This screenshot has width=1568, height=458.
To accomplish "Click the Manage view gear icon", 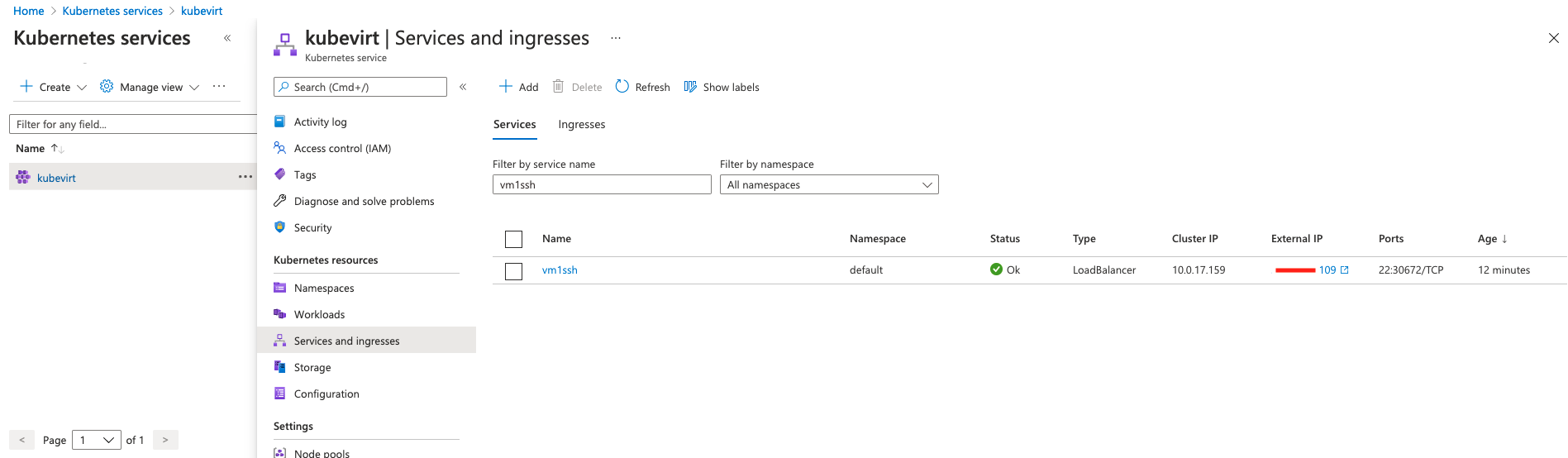I will pos(107,87).
